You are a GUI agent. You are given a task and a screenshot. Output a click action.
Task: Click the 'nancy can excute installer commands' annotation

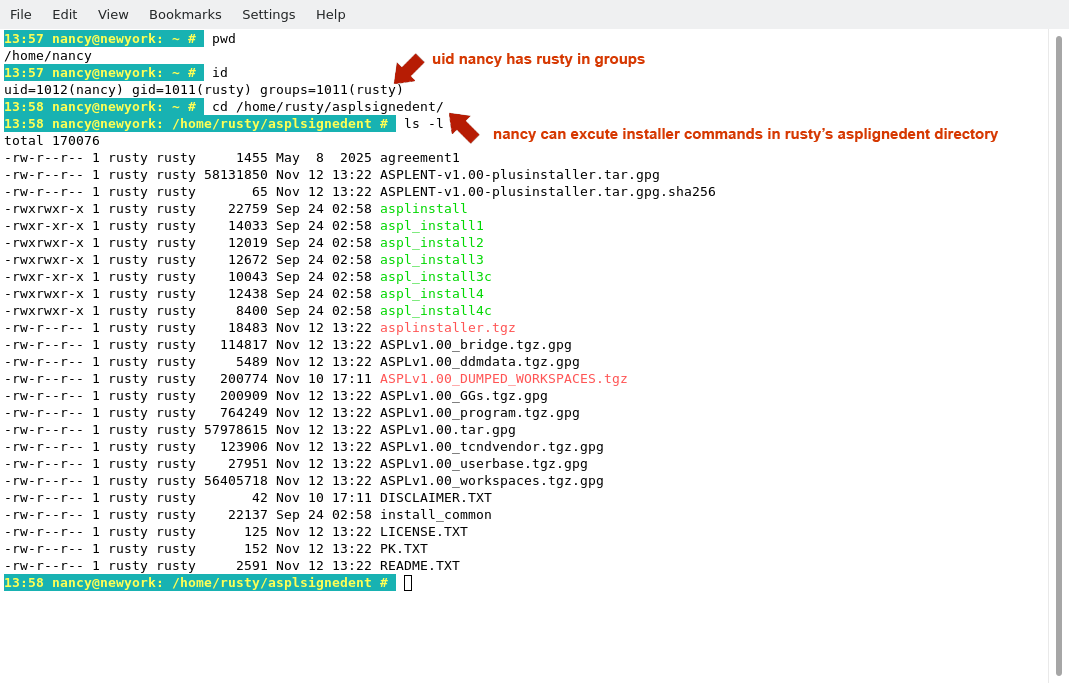click(745, 134)
